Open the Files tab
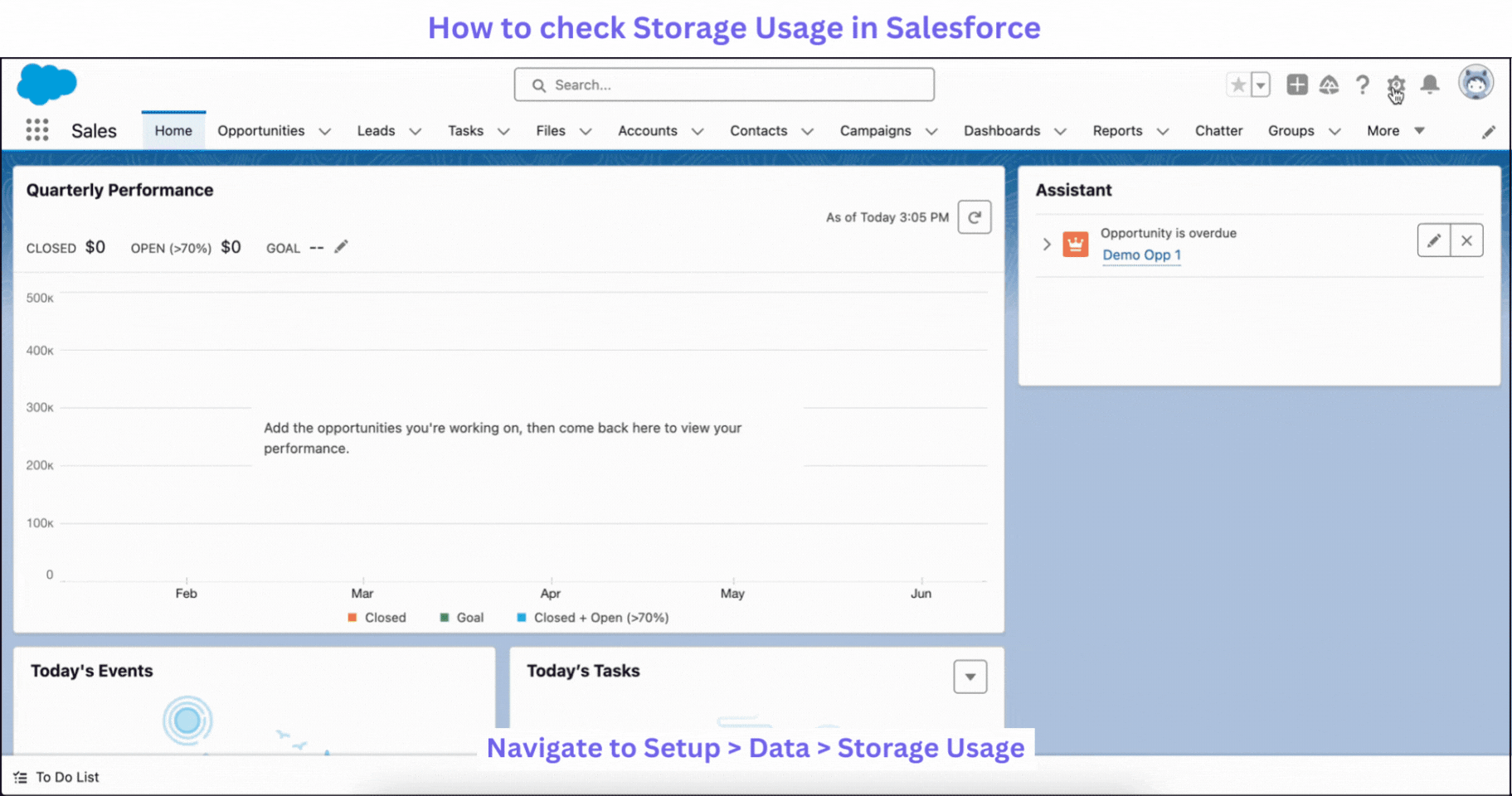This screenshot has height=796, width=1512. [x=551, y=131]
